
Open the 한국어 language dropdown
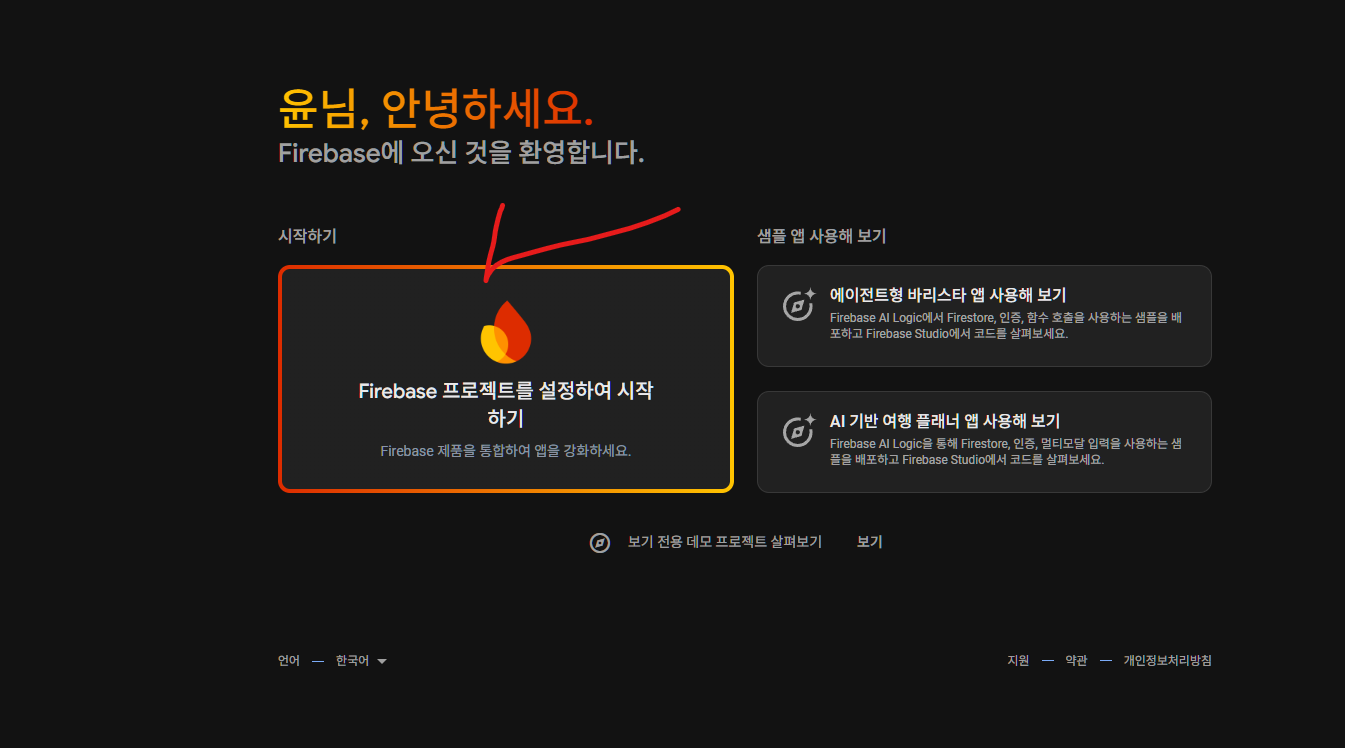[361, 661]
